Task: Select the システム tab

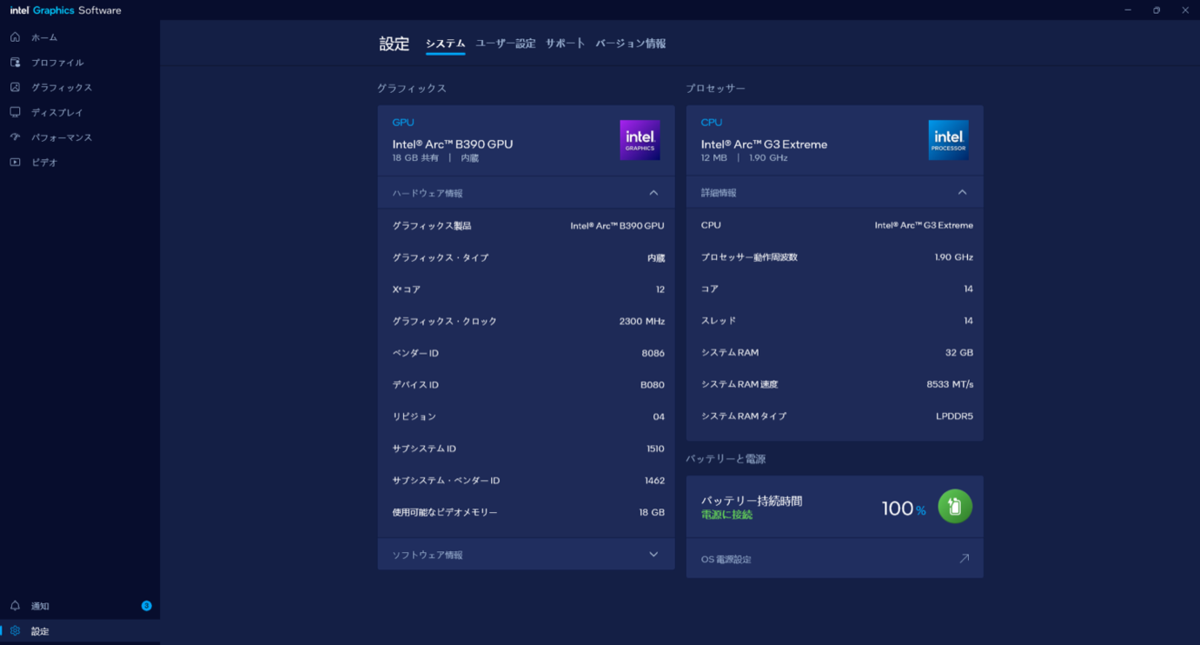Action: pos(445,44)
